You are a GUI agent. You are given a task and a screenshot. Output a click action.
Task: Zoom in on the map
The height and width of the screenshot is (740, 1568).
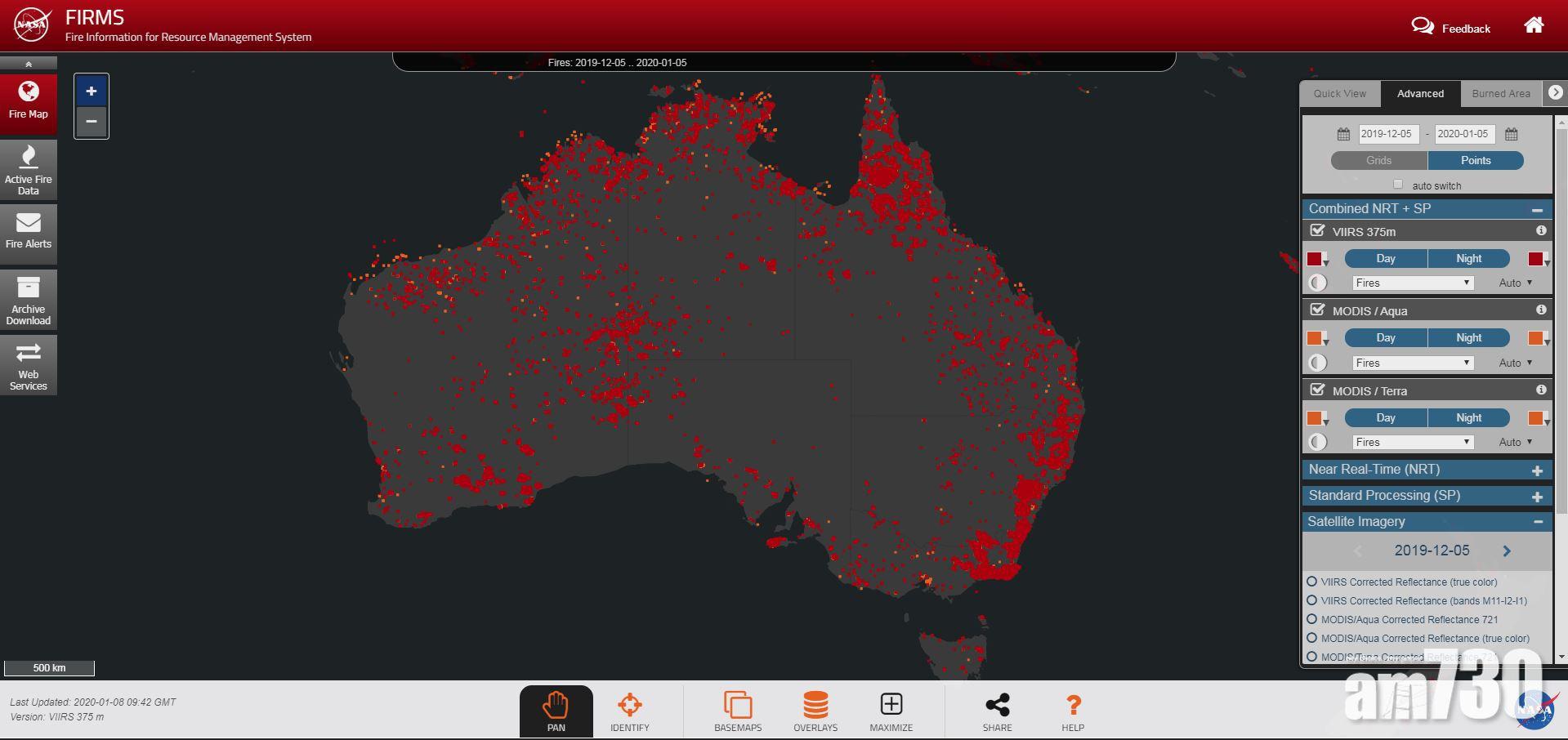pyautogui.click(x=92, y=91)
